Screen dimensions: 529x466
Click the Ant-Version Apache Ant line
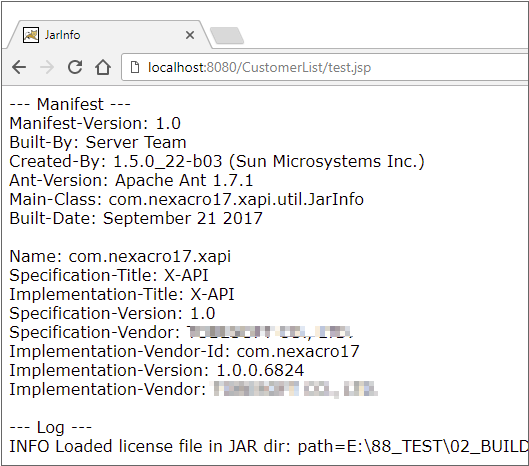131,180
